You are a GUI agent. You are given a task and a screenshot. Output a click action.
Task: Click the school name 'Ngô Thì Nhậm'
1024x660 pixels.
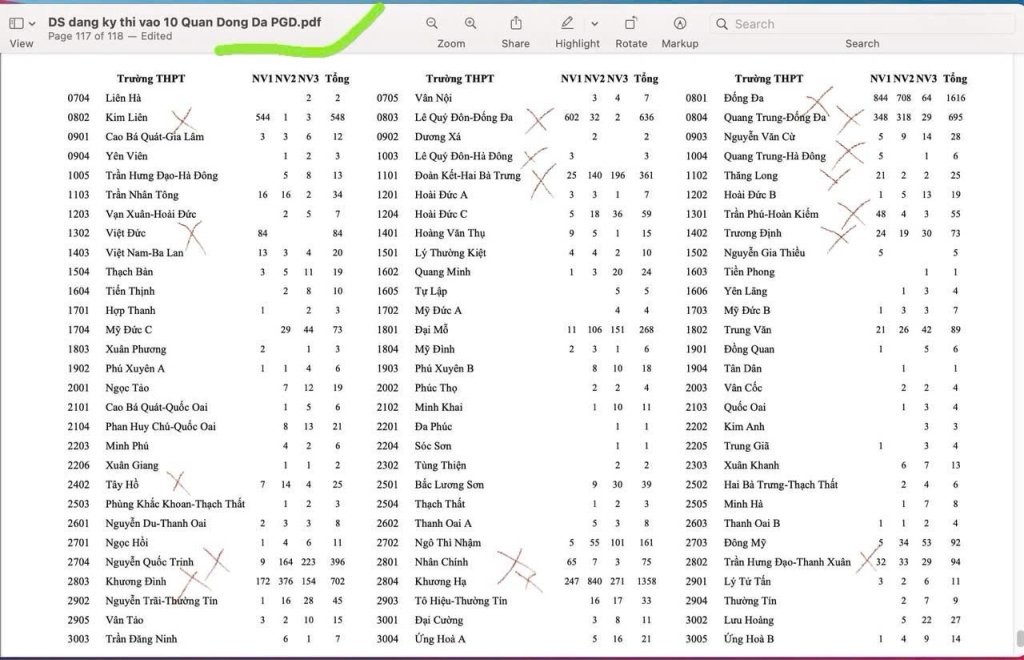click(448, 542)
